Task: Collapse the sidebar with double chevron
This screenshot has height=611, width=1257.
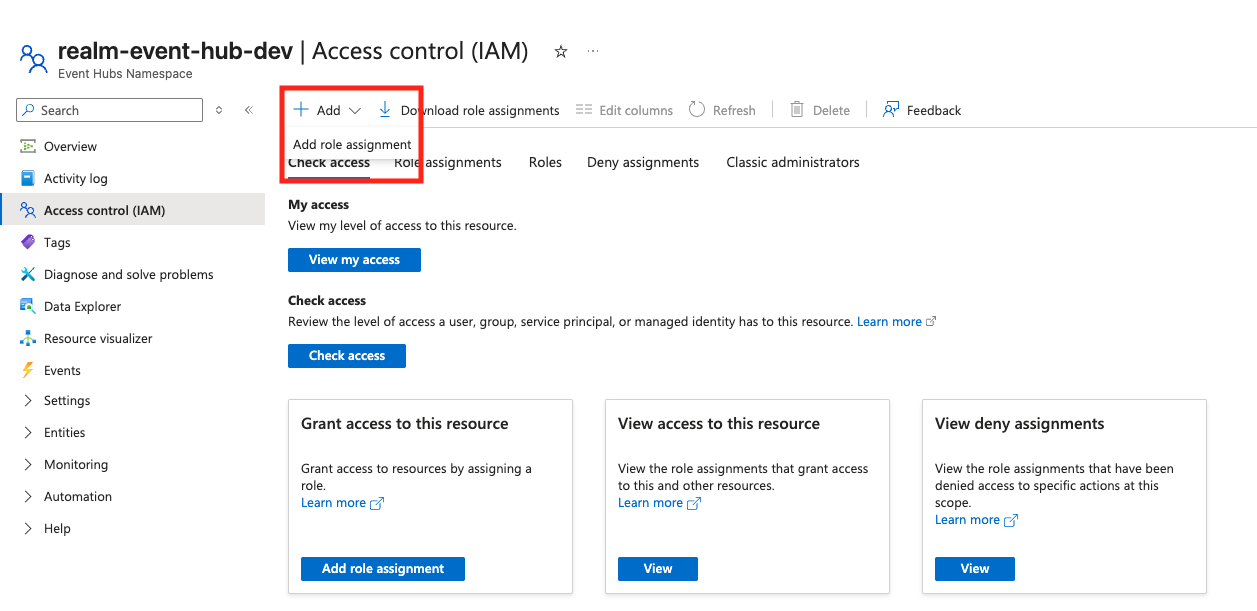Action: (248, 110)
